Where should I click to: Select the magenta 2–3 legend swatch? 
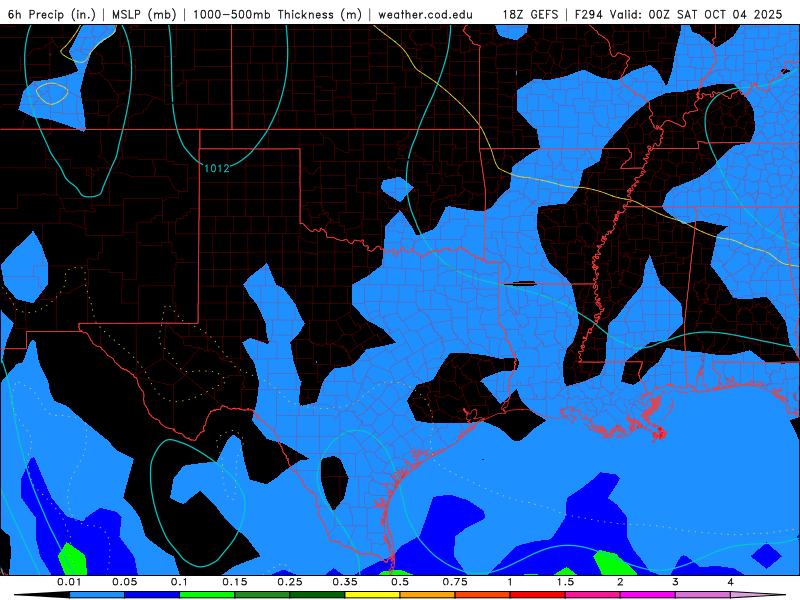pos(648,595)
